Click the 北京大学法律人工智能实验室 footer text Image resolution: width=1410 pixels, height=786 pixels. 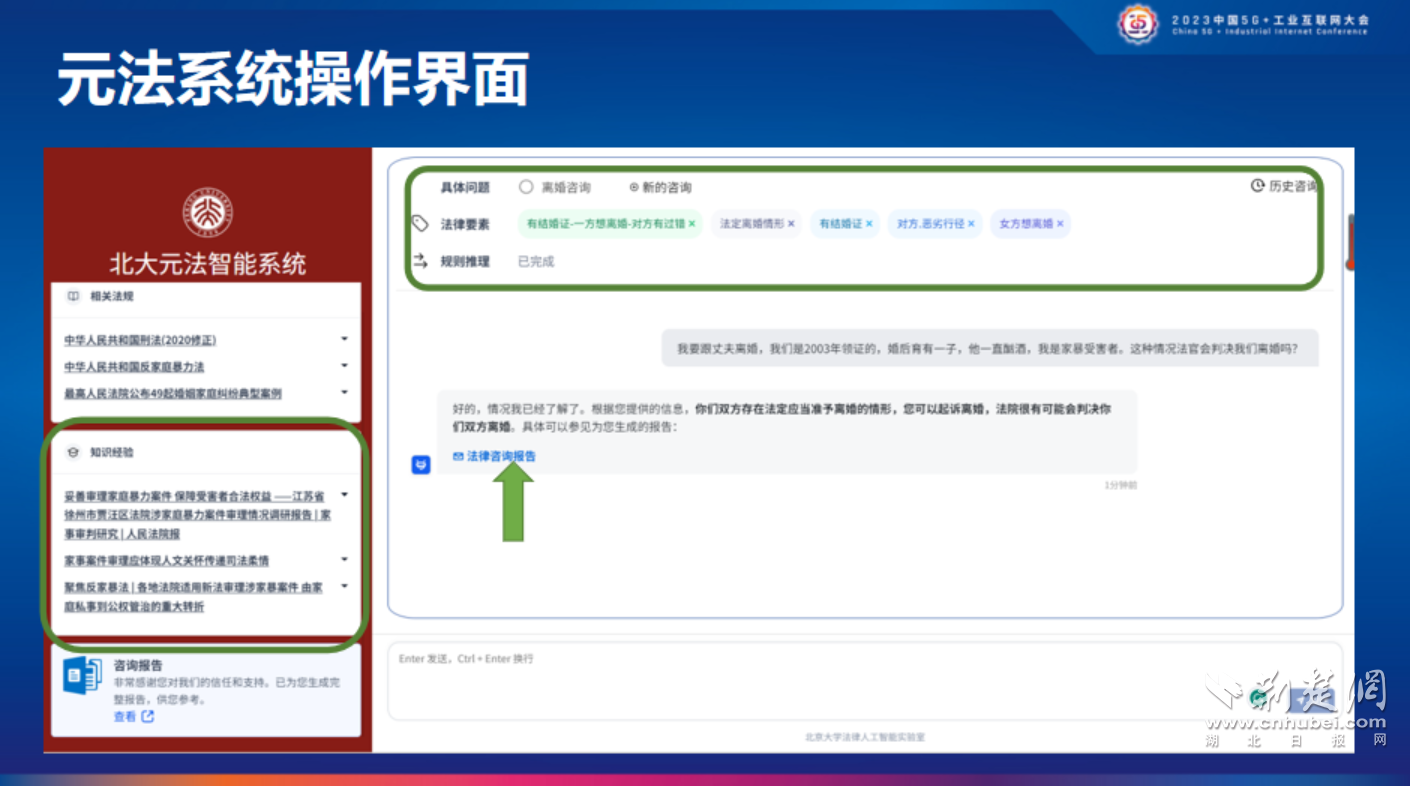click(x=865, y=737)
